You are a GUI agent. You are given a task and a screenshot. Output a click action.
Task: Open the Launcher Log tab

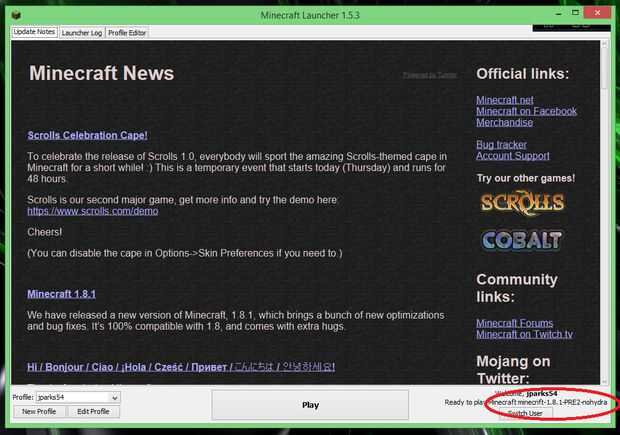click(82, 33)
